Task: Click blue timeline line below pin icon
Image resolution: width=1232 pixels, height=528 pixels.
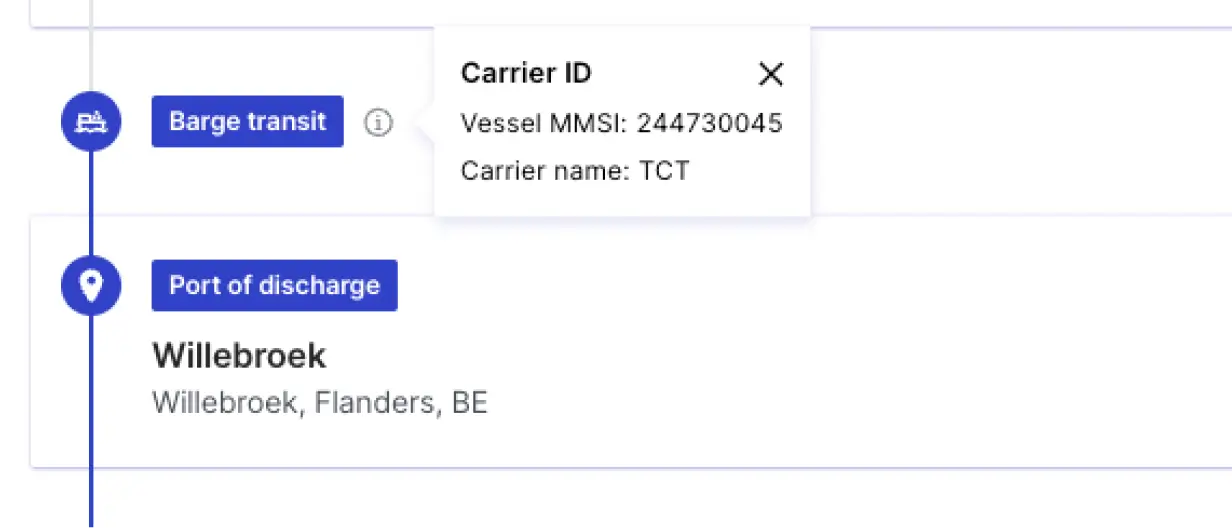Action: 91,422
